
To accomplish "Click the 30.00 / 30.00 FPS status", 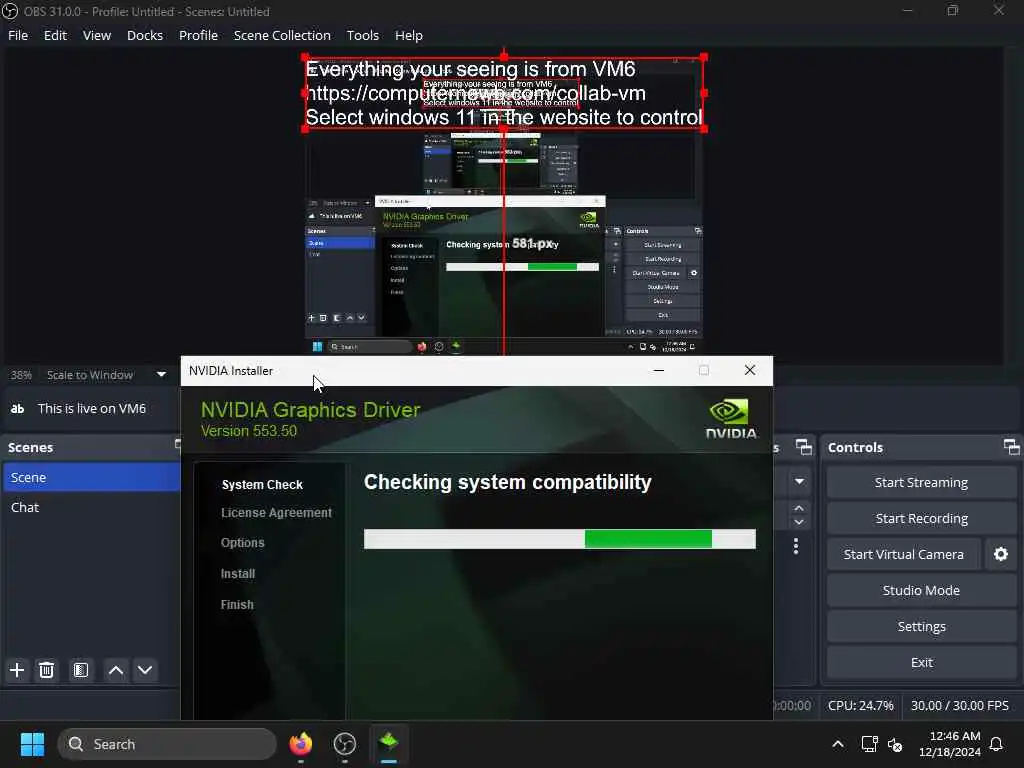I will pos(959,705).
